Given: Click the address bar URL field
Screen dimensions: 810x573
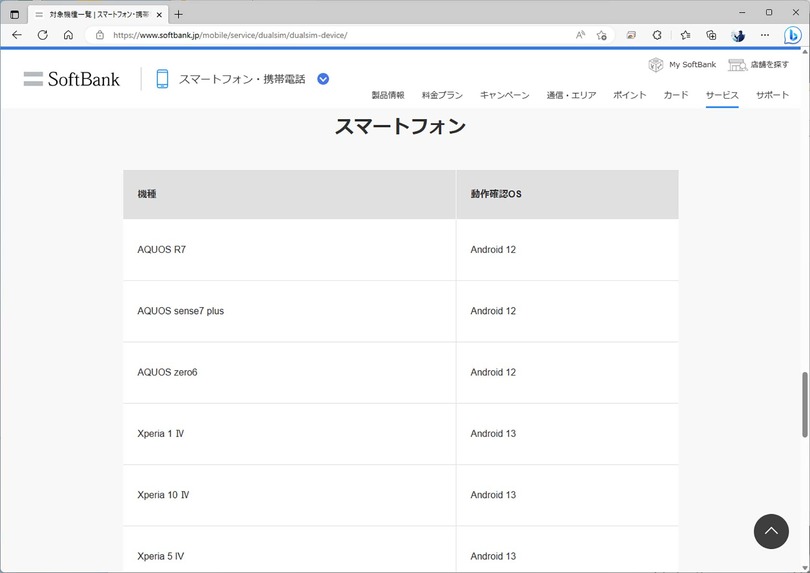Looking at the screenshot, I should pos(331,35).
